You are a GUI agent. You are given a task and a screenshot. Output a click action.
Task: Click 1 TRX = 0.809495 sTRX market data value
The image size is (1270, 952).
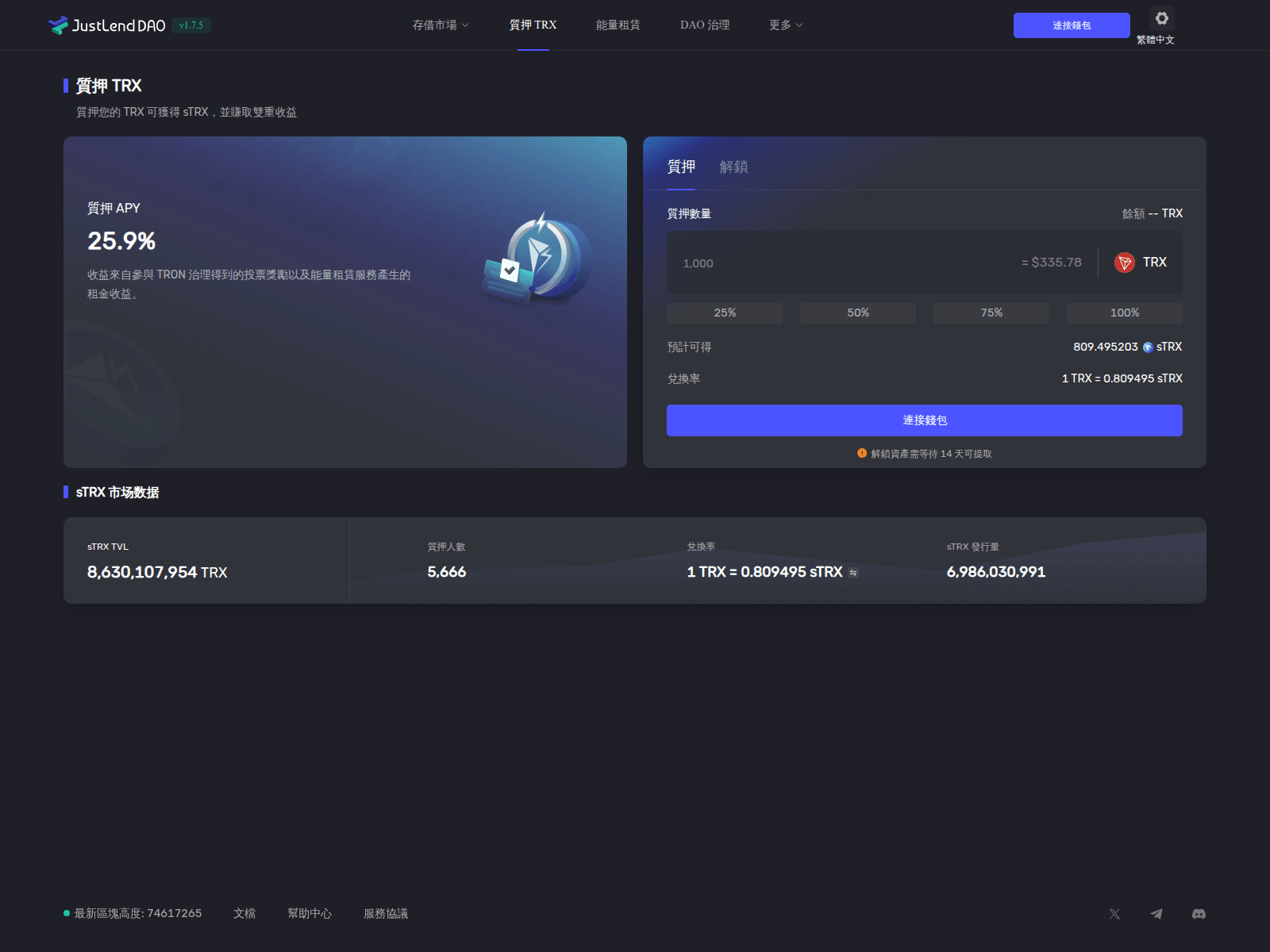pyautogui.click(x=765, y=572)
